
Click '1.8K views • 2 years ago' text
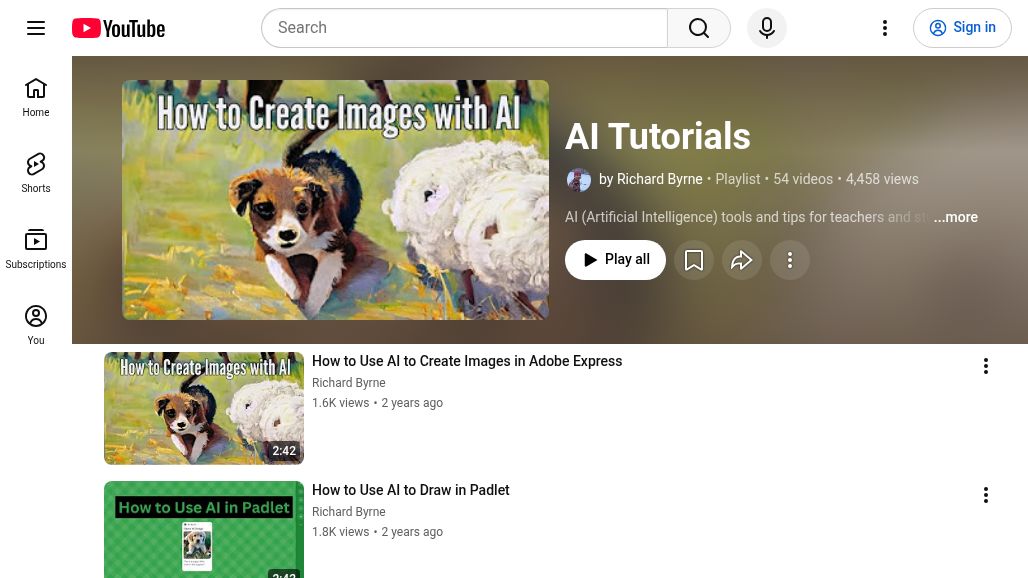[378, 532]
